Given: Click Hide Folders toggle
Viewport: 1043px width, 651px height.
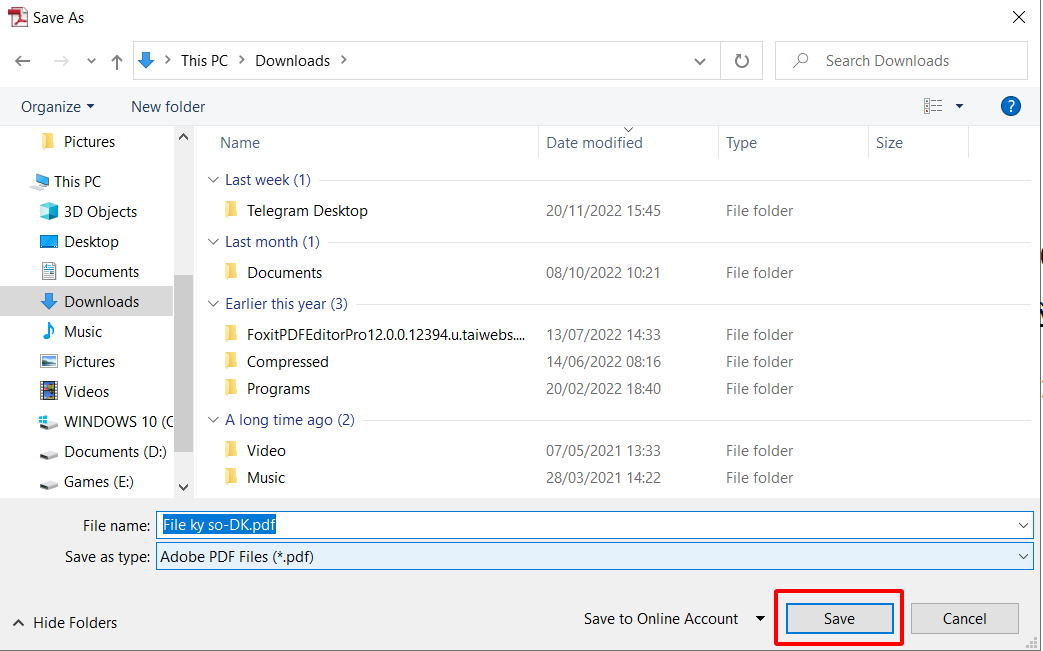Looking at the screenshot, I should pyautogui.click(x=65, y=622).
